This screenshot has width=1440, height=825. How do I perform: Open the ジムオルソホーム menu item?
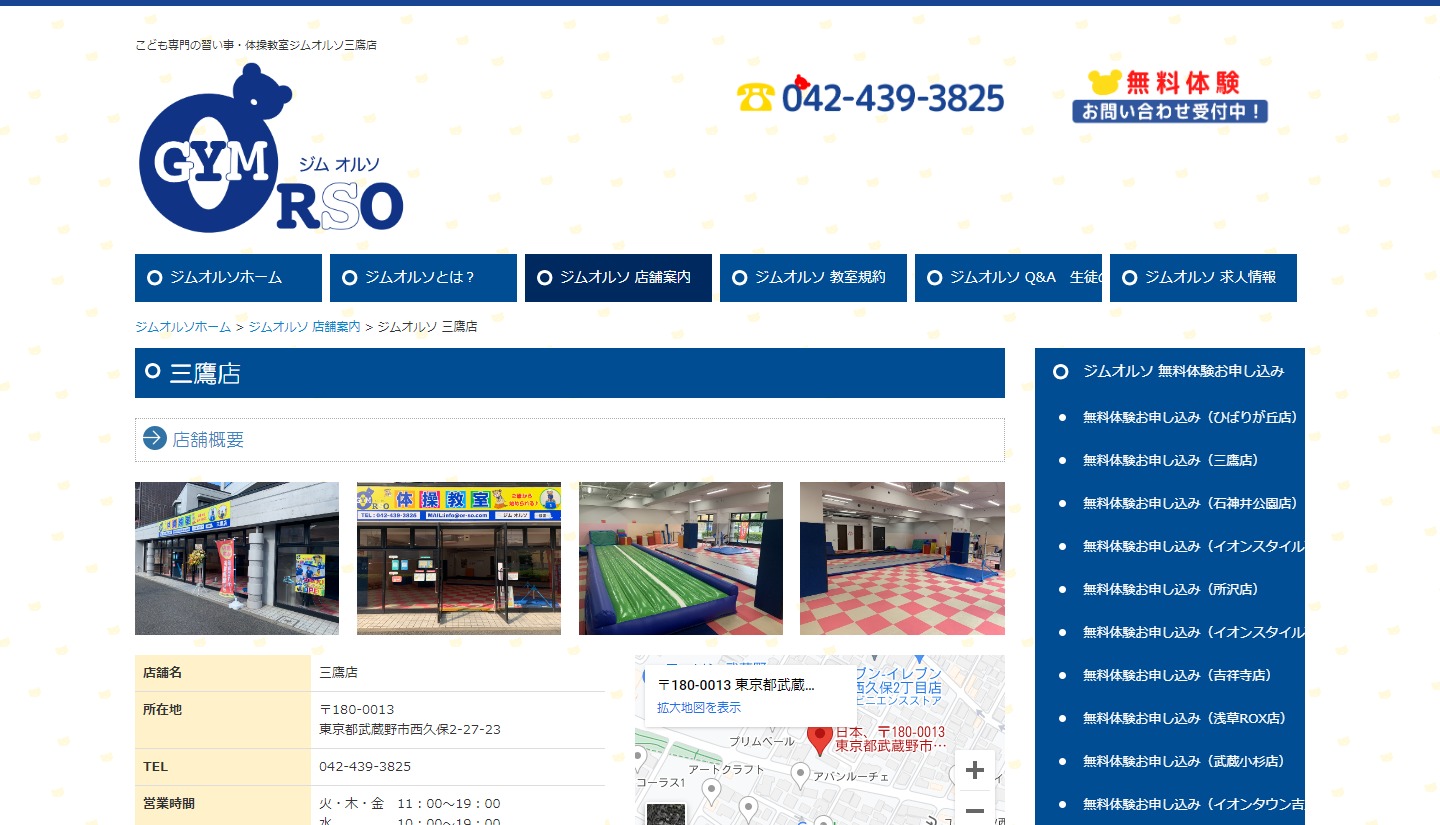228,278
